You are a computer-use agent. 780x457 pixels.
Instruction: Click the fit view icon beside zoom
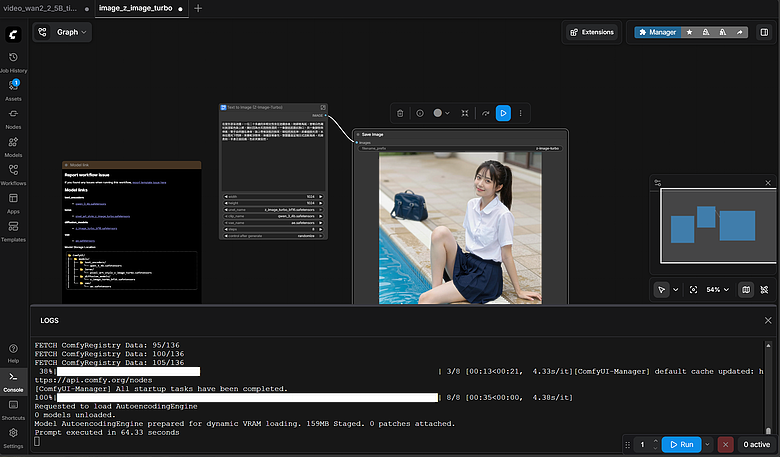[x=692, y=289]
